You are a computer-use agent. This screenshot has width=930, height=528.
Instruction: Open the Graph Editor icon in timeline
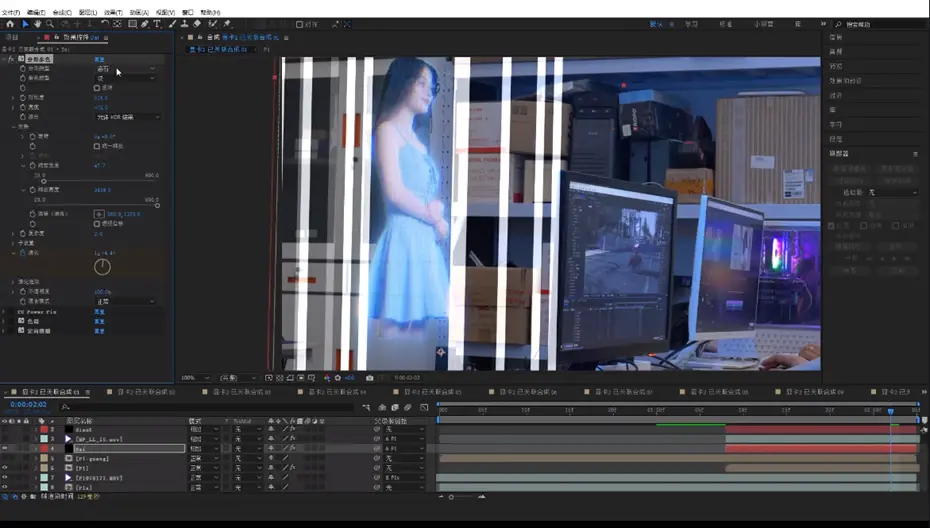click(x=424, y=408)
